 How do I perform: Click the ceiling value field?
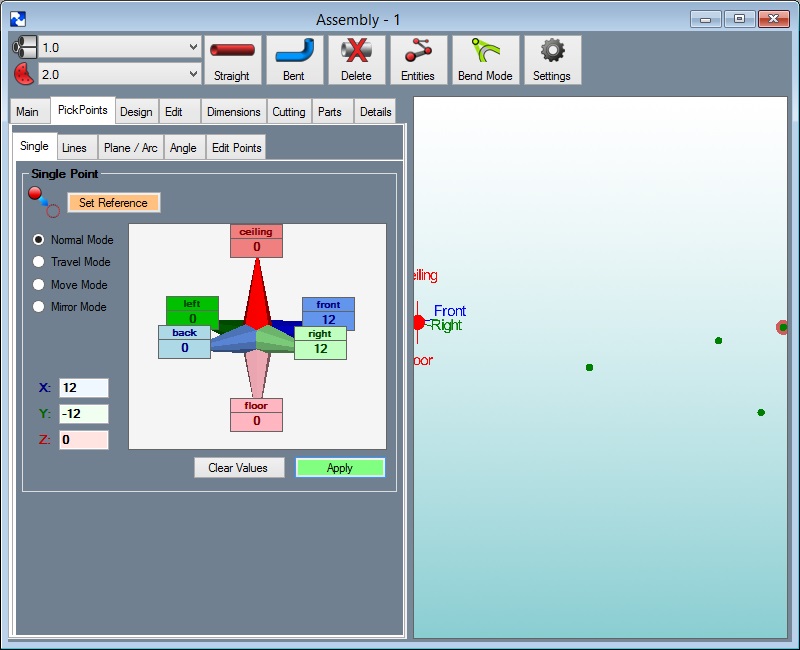click(x=256, y=247)
